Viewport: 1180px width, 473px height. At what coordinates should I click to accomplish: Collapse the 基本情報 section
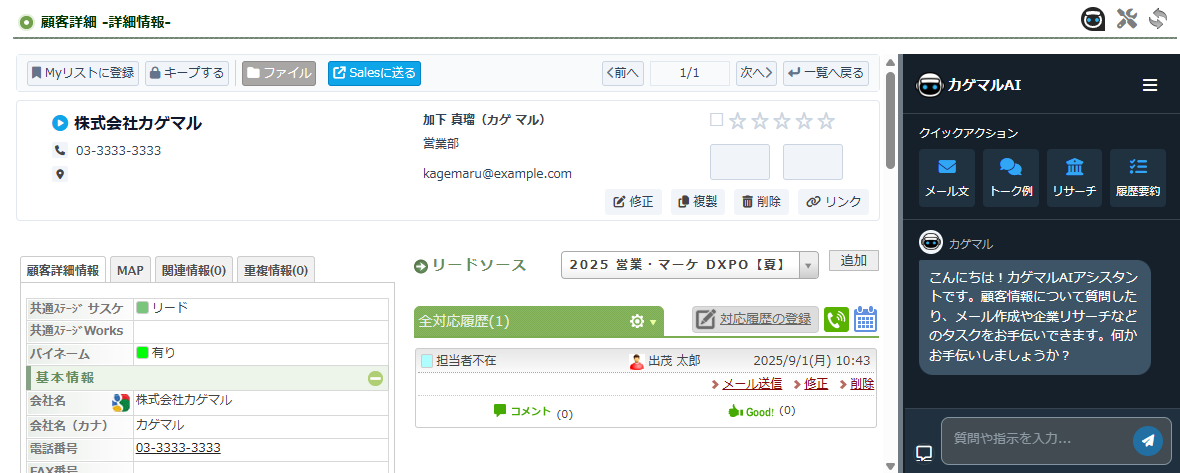point(376,378)
